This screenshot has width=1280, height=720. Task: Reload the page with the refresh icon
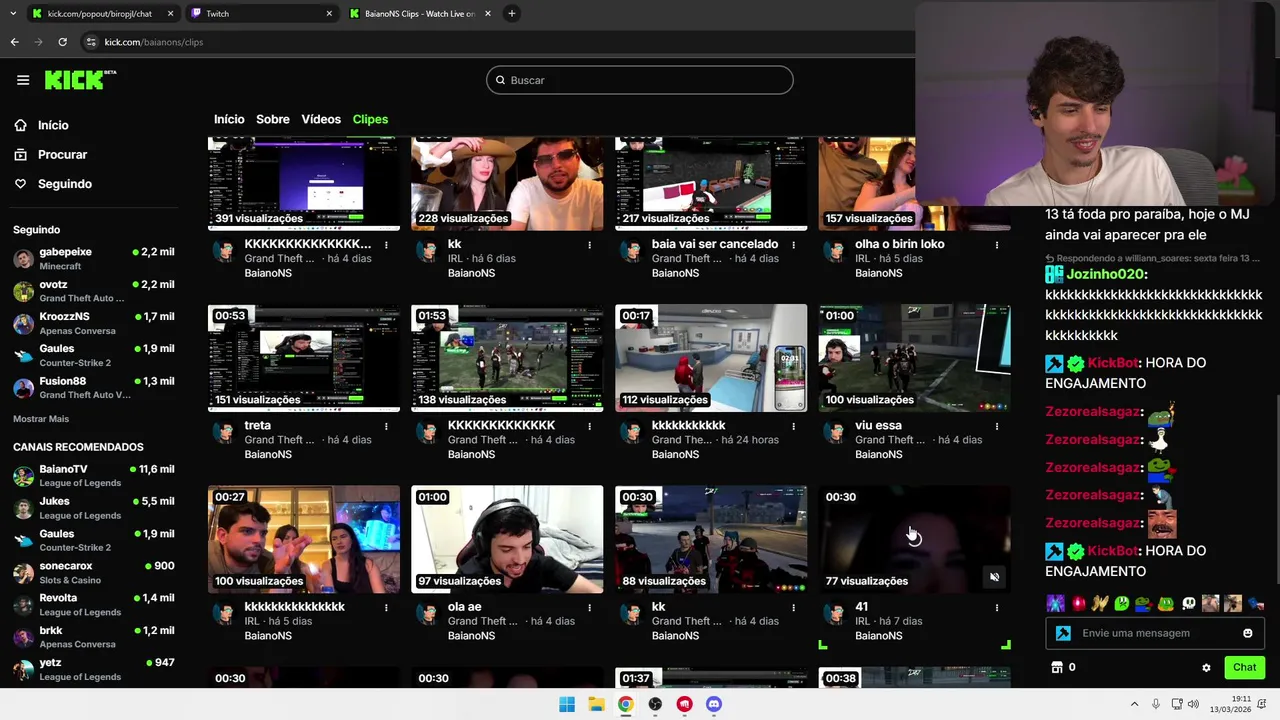tap(62, 42)
